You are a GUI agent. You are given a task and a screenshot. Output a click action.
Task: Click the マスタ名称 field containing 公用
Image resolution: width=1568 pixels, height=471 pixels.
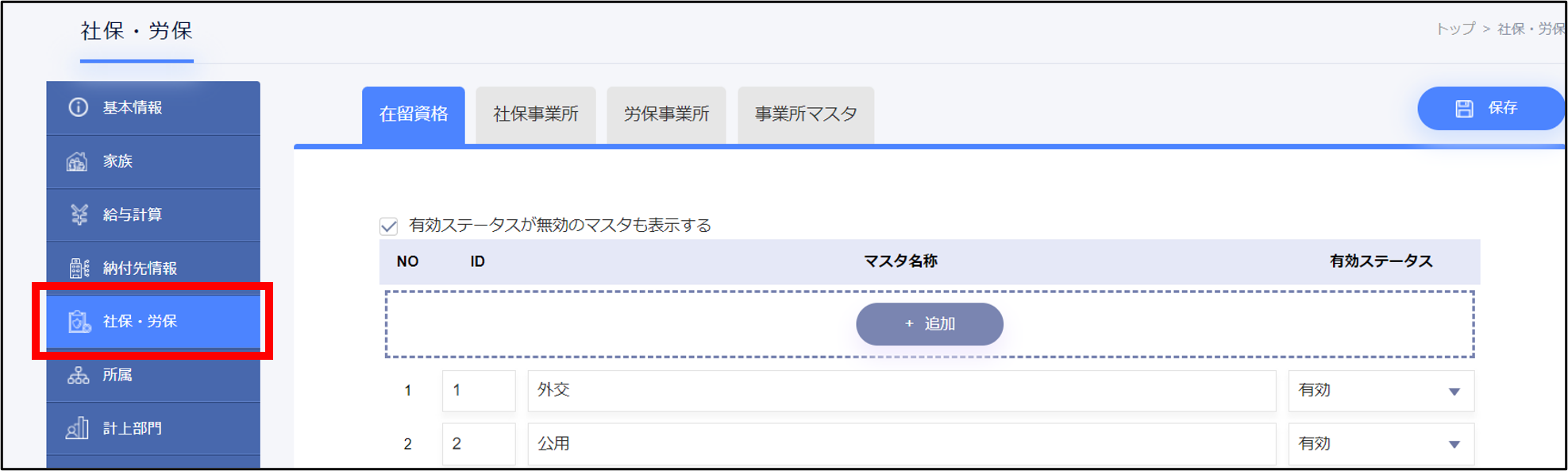tap(901, 444)
